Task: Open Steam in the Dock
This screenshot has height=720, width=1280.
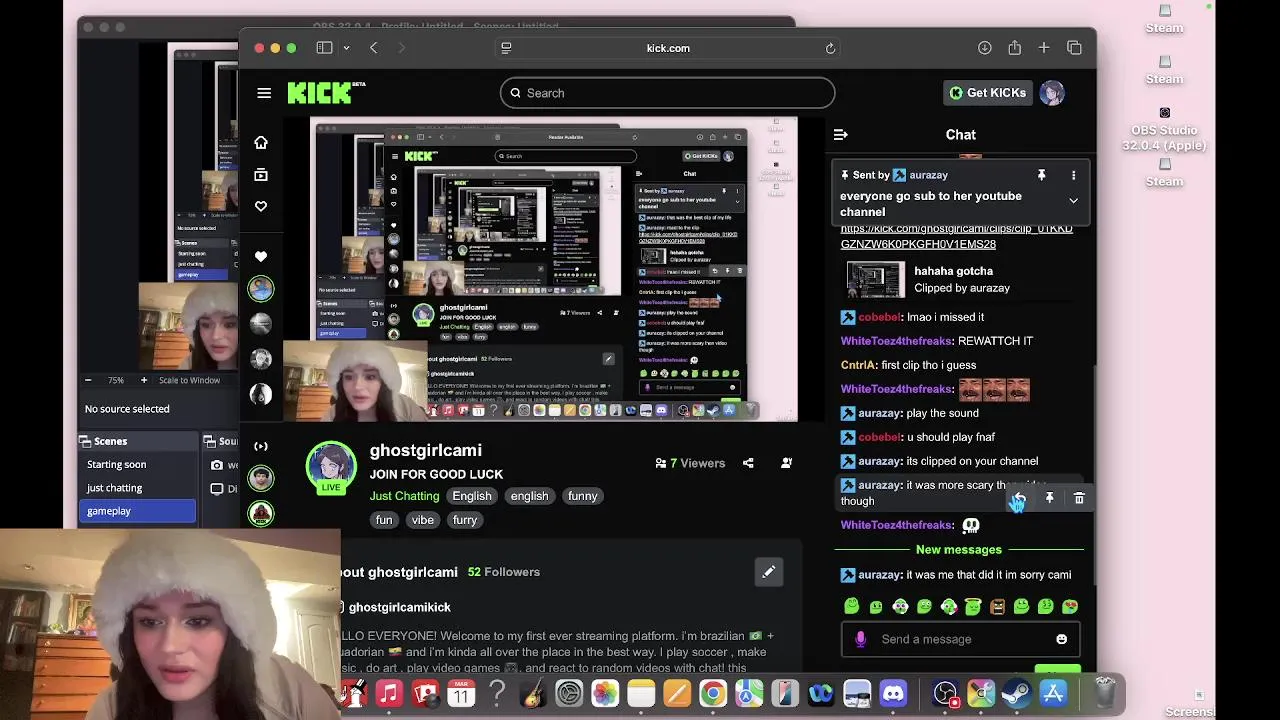Action: tap(1017, 693)
